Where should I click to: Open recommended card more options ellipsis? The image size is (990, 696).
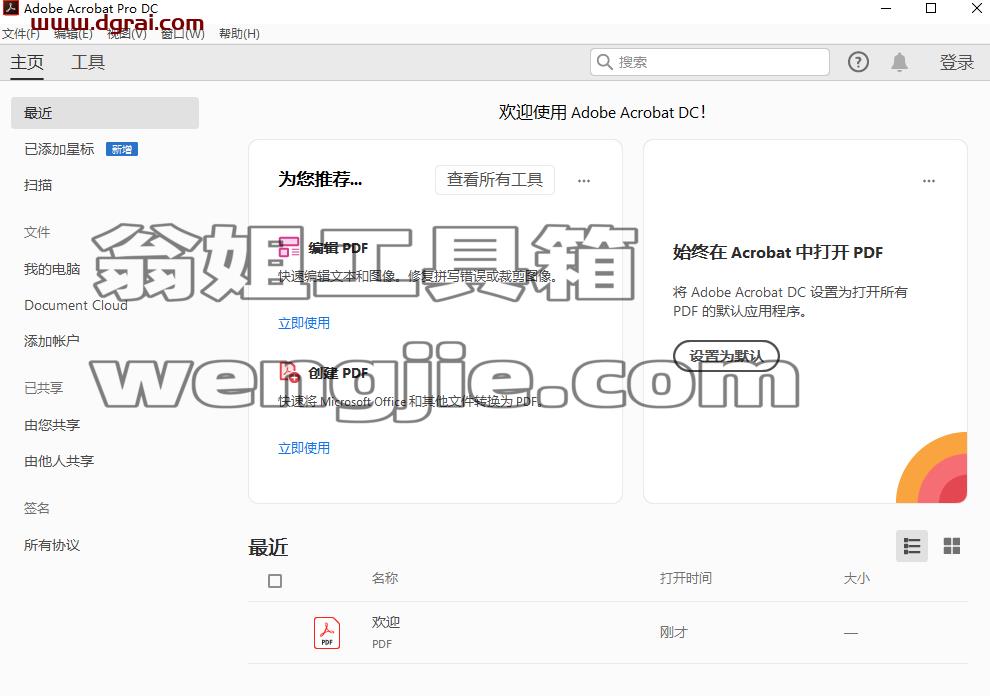584,181
